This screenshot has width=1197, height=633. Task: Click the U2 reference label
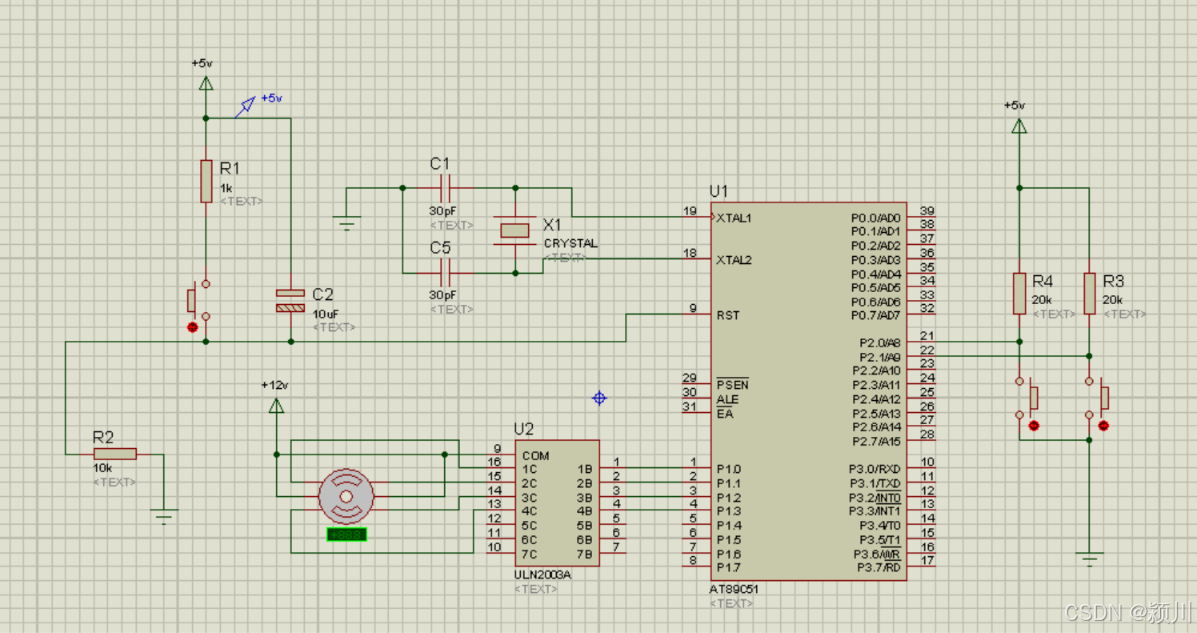tap(524, 429)
